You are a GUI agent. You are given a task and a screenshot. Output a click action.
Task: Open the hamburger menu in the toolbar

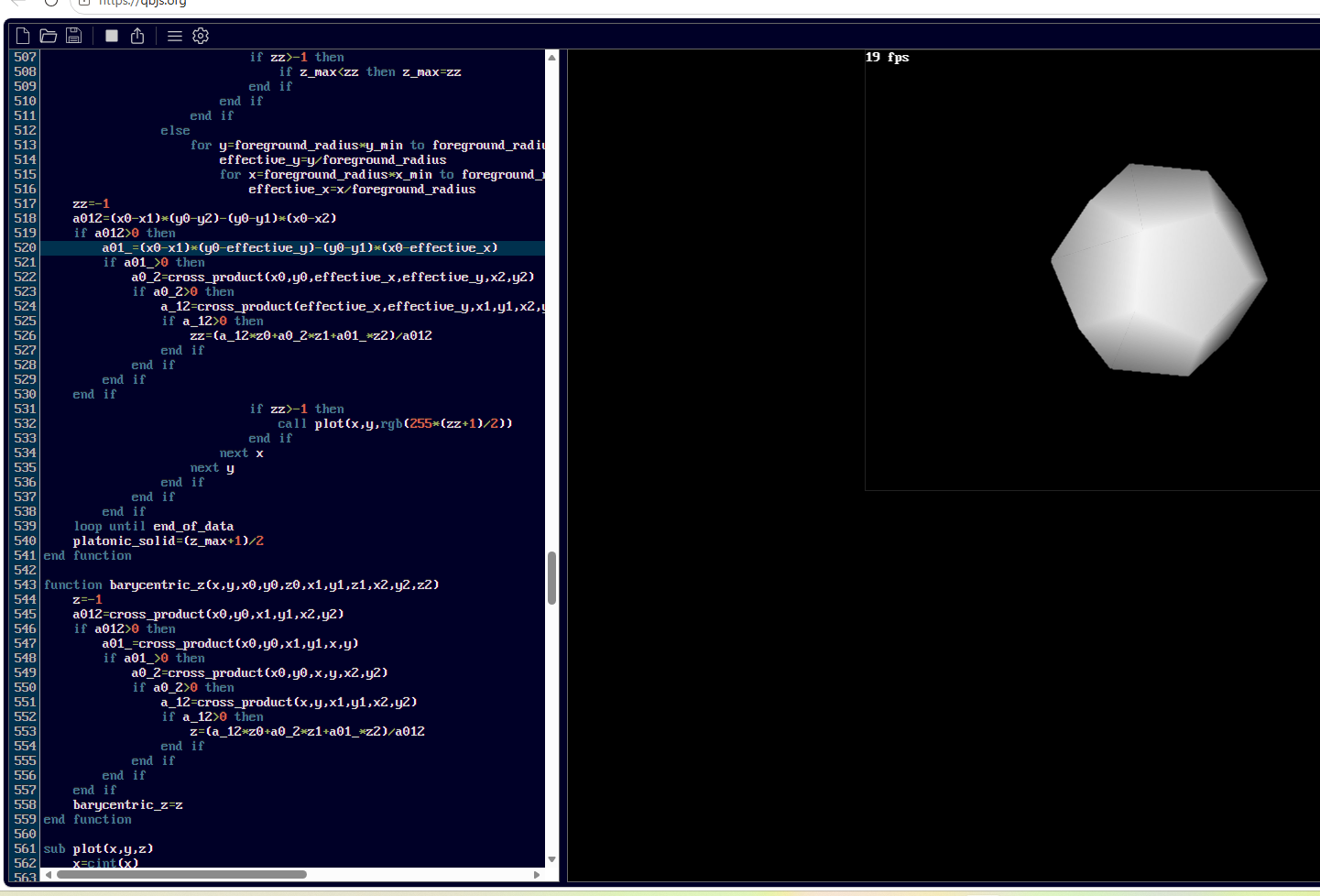point(175,36)
